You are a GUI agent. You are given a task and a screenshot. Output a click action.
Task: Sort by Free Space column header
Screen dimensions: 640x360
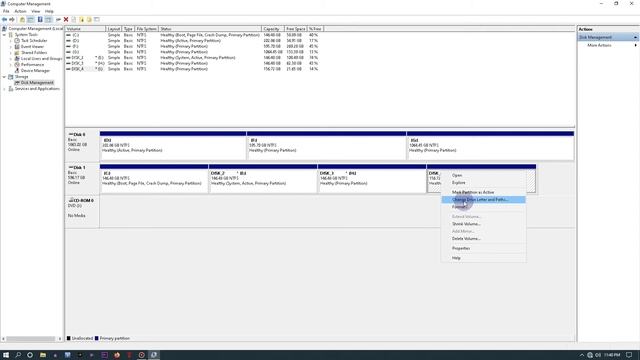point(296,29)
